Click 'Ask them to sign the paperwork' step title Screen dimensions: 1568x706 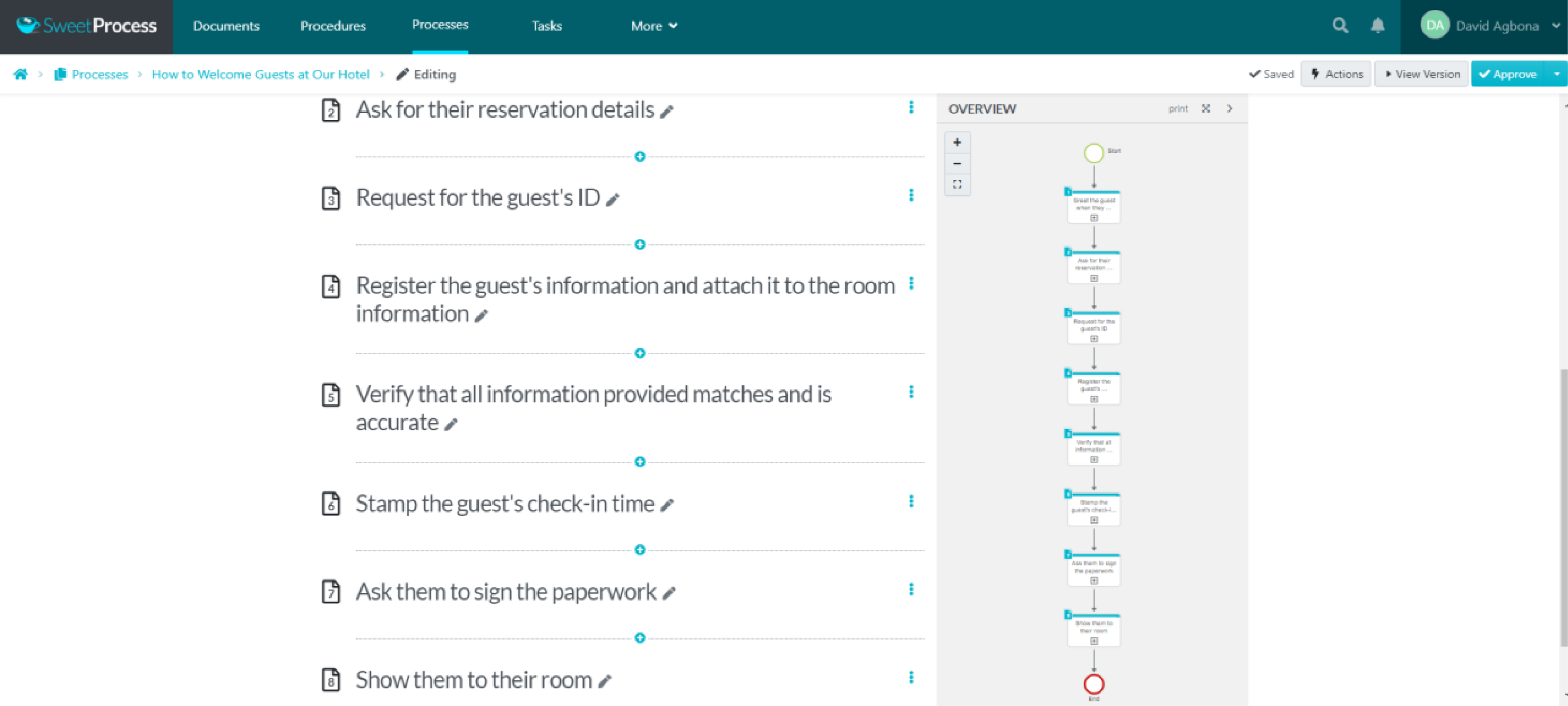[506, 592]
